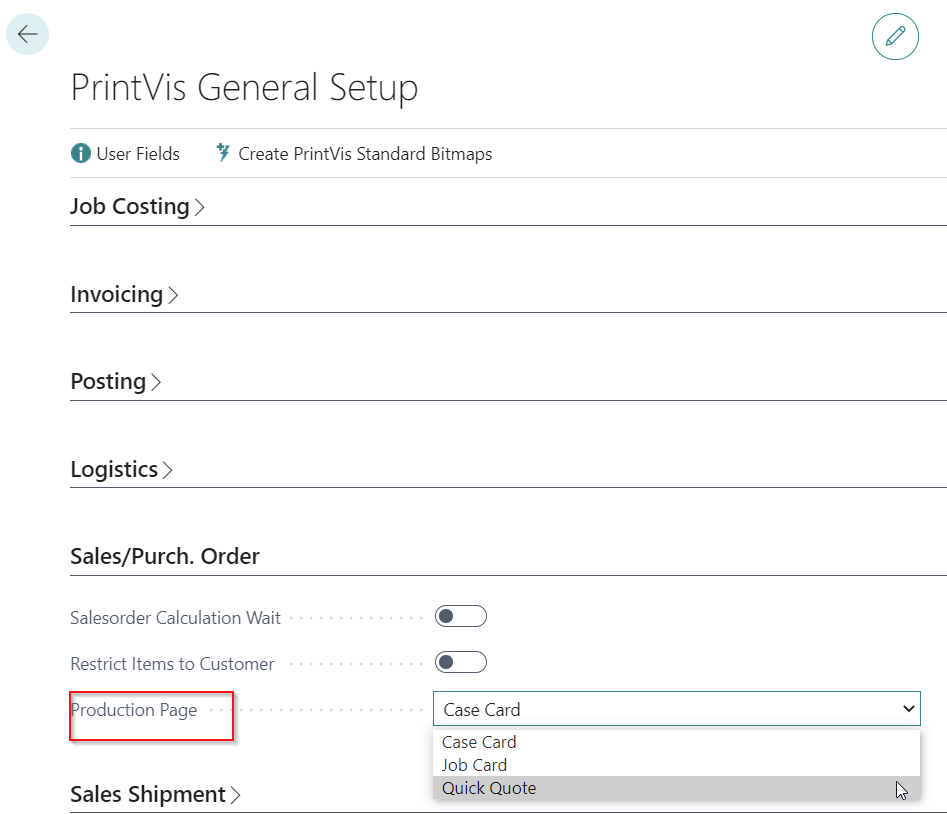Screen dimensions: 947x814
Task: Choose Quick Quote option in list
Action: [676, 788]
